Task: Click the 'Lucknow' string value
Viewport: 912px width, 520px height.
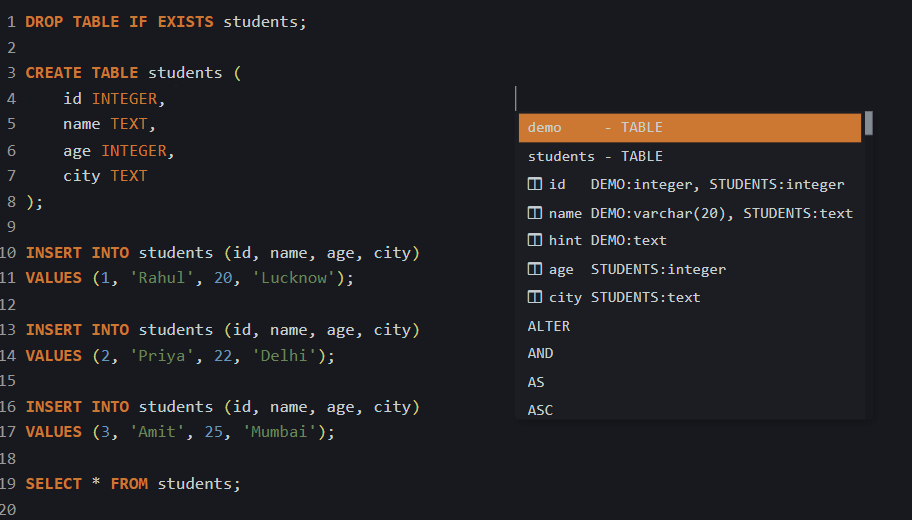Action: 294,278
